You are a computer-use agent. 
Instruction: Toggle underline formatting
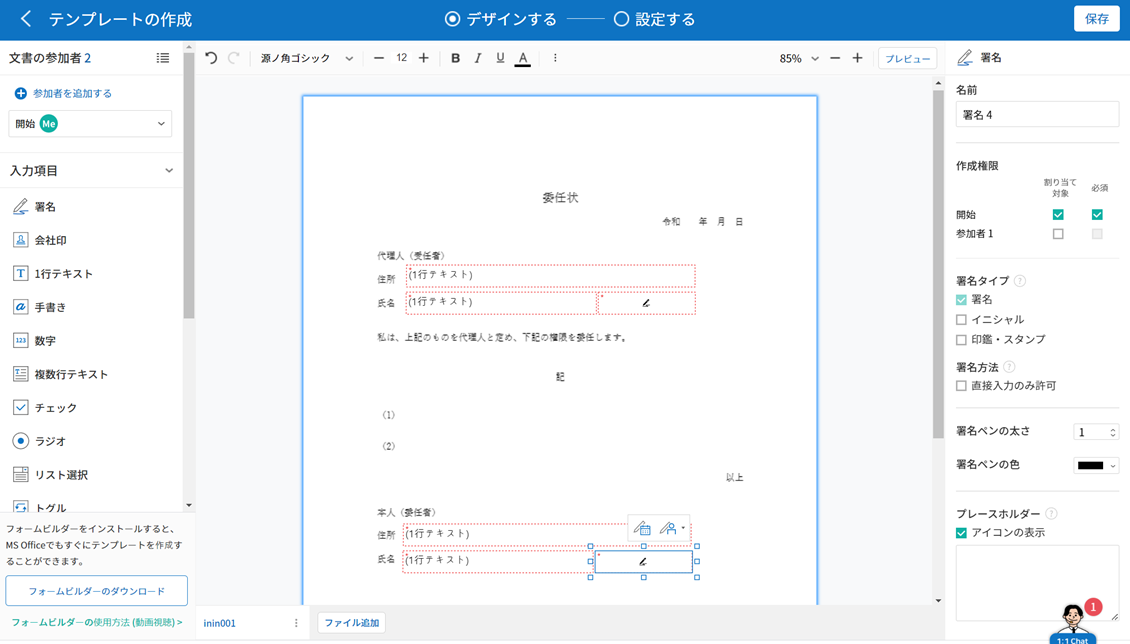click(500, 58)
